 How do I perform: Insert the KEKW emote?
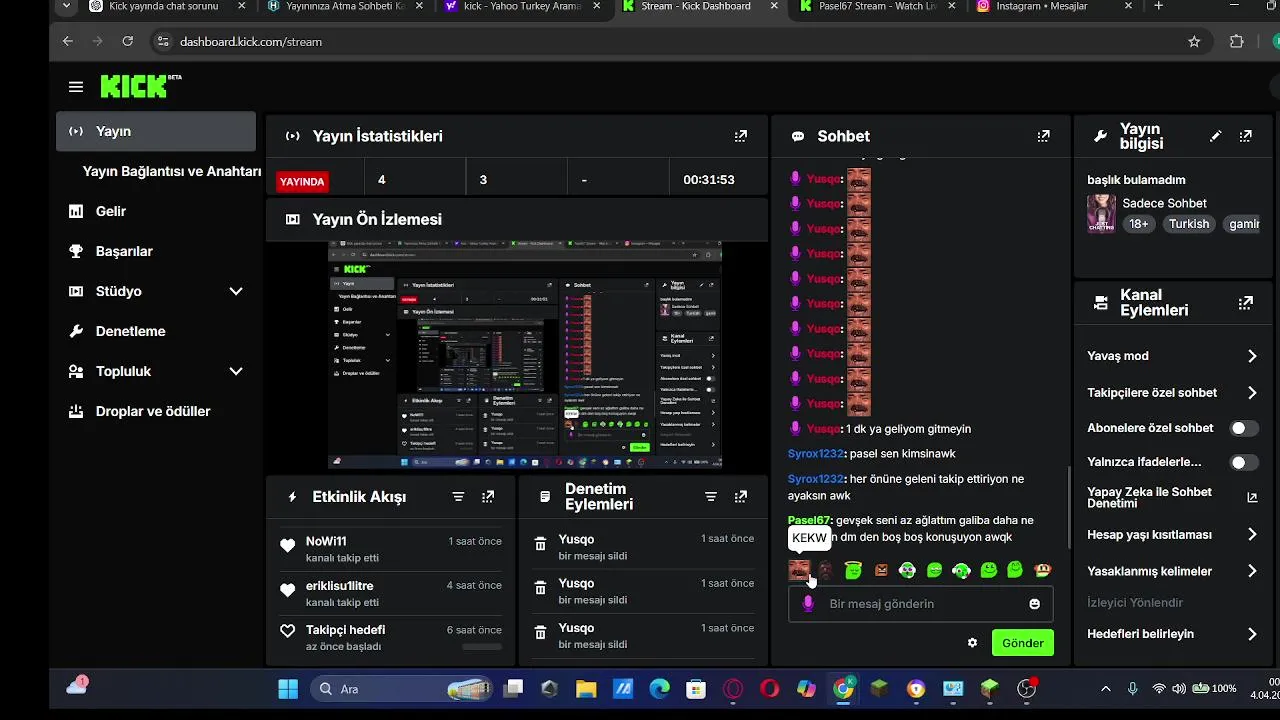[799, 570]
